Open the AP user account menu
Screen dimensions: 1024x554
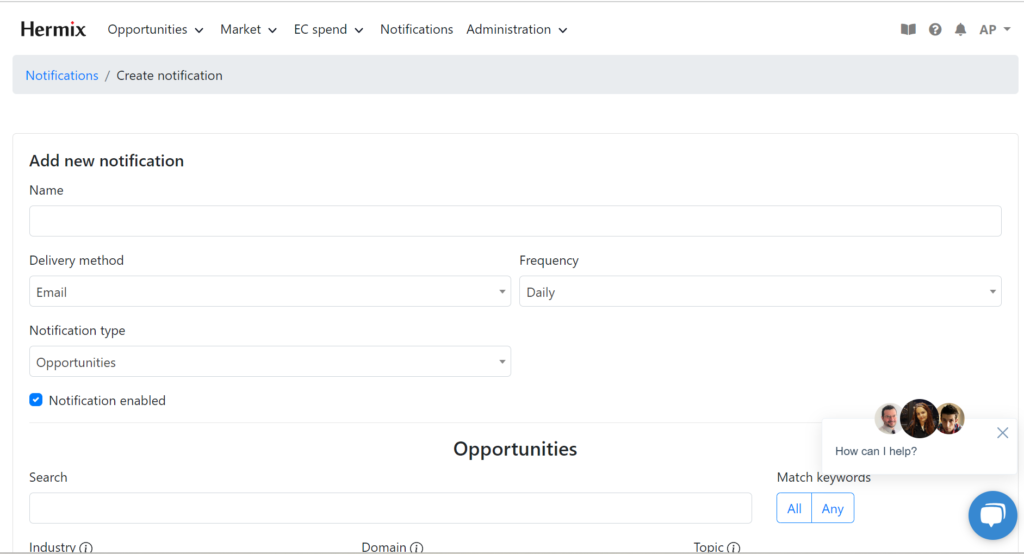tap(994, 30)
